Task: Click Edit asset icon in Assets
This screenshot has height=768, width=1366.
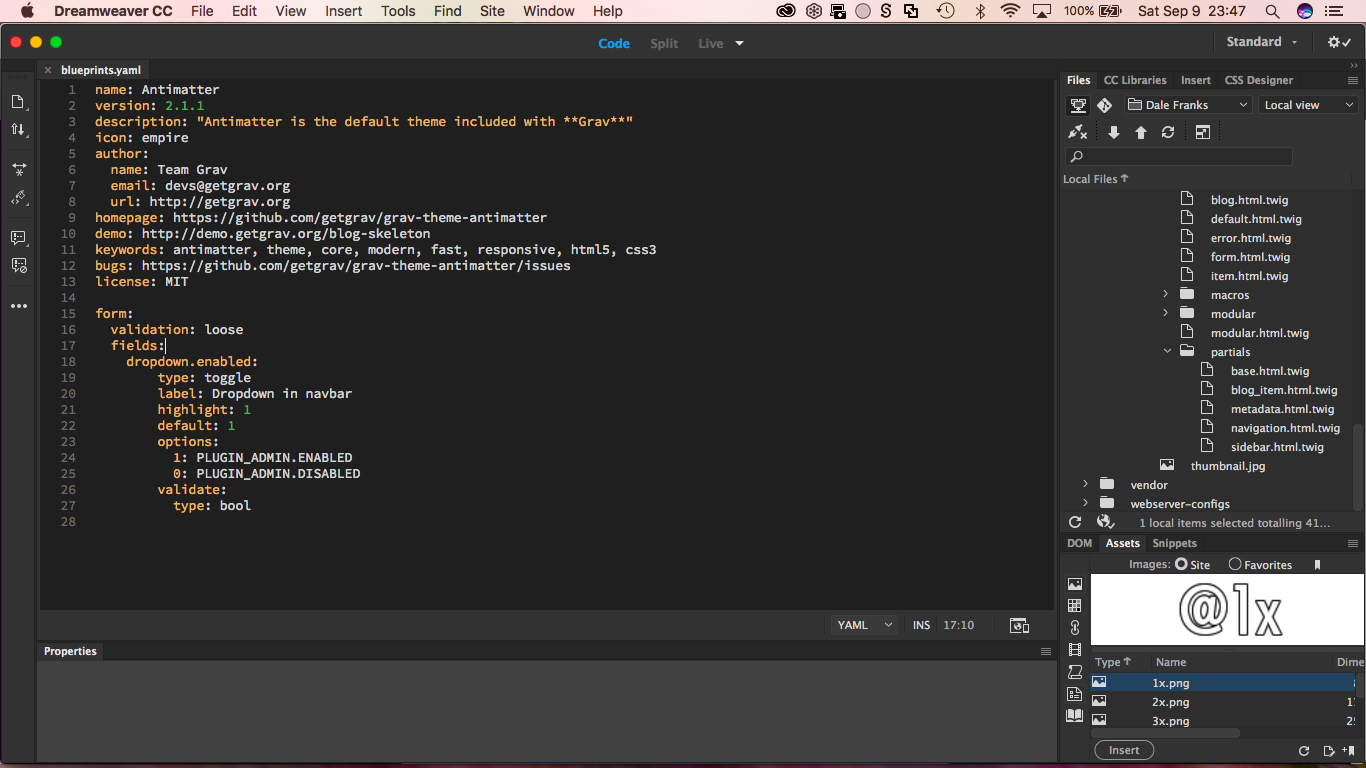Action: 1329,751
